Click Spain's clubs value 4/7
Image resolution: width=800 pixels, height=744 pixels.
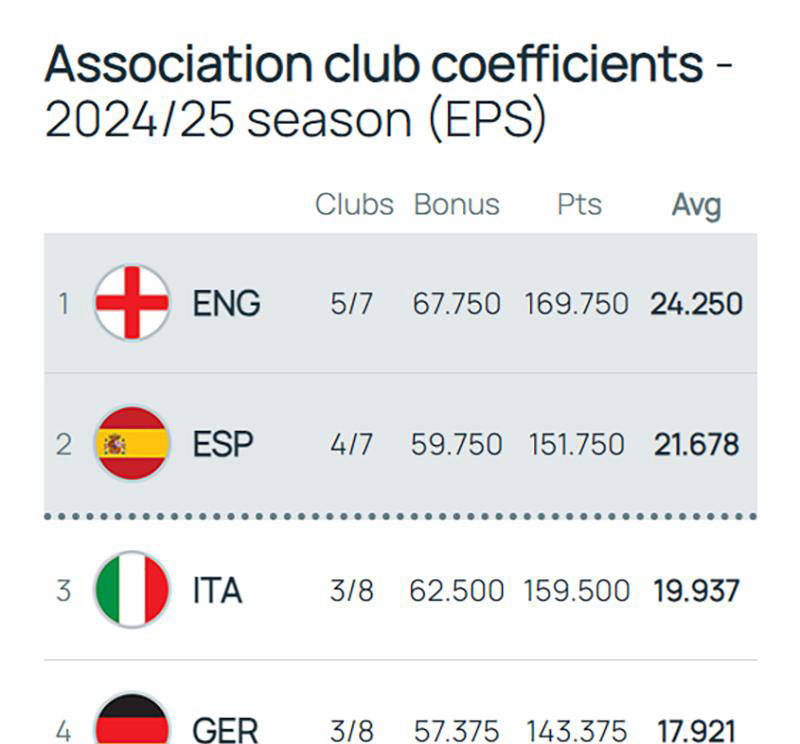[x=351, y=445]
